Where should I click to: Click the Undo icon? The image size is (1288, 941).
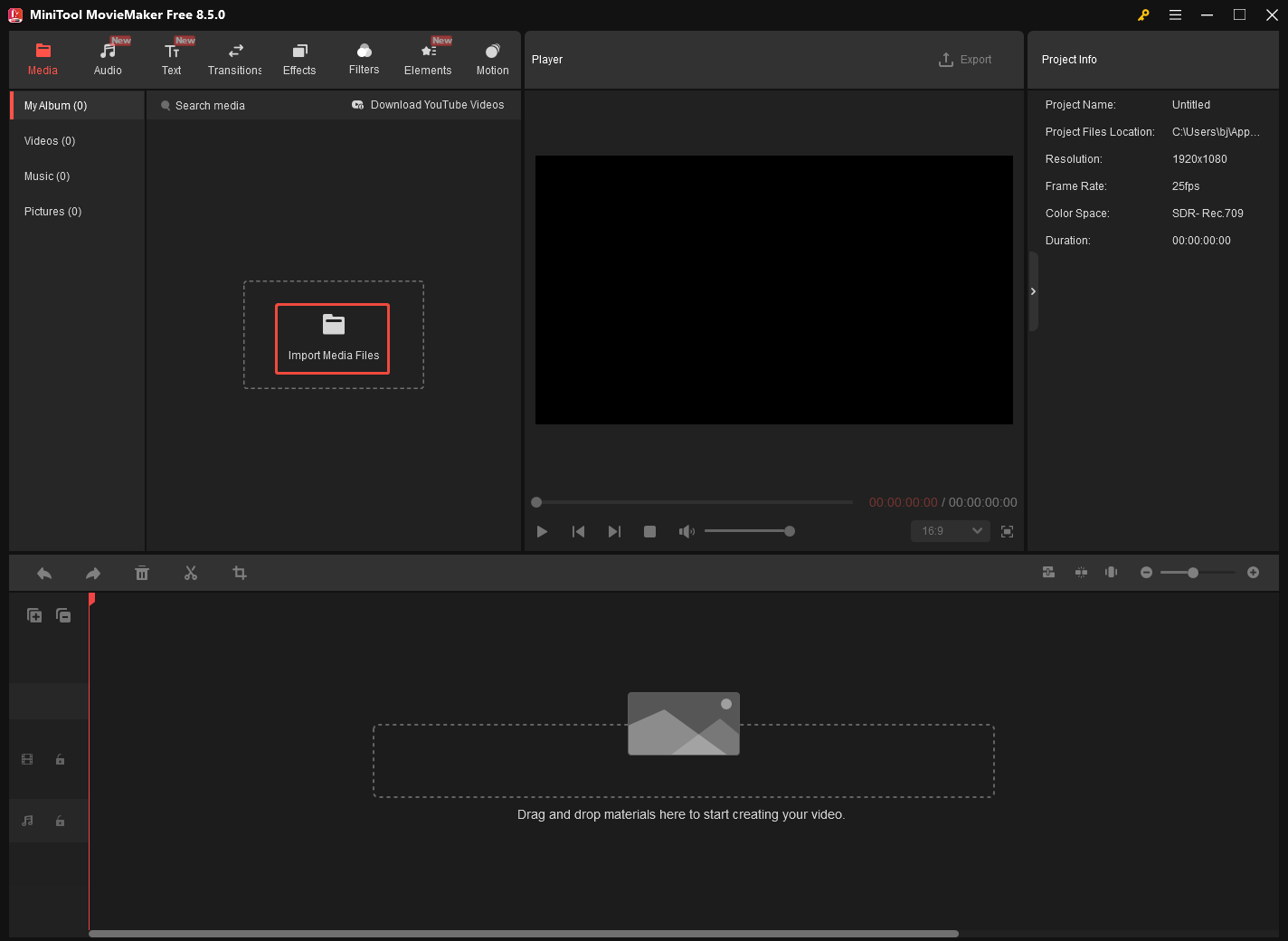point(44,573)
